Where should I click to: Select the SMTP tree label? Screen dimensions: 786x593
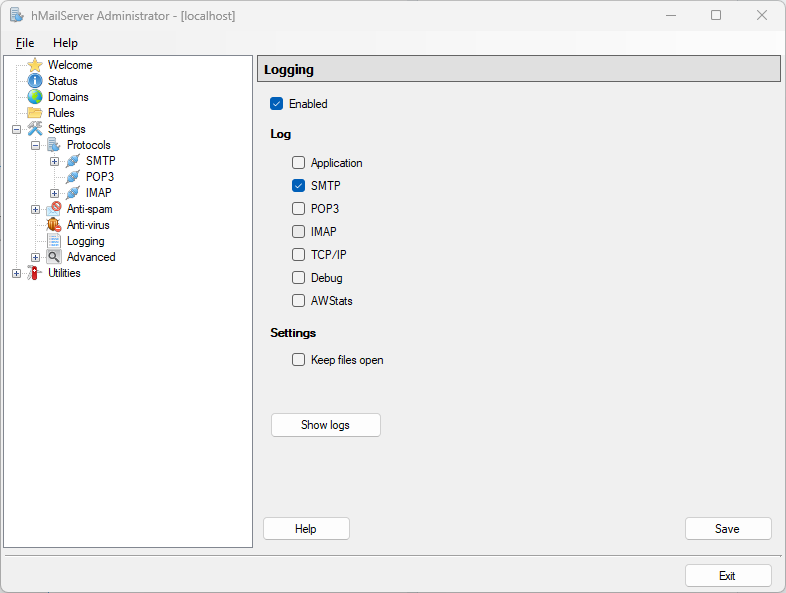point(101,161)
